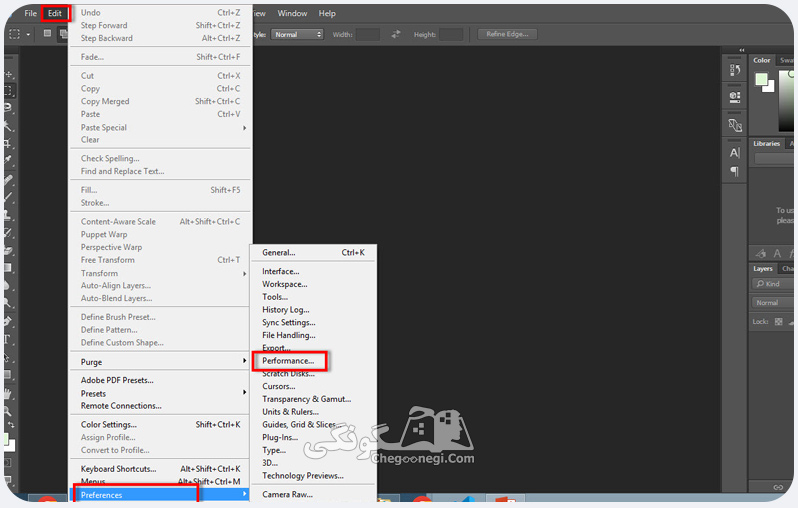Open the History panel icon
The image size is (798, 508).
coord(734,70)
